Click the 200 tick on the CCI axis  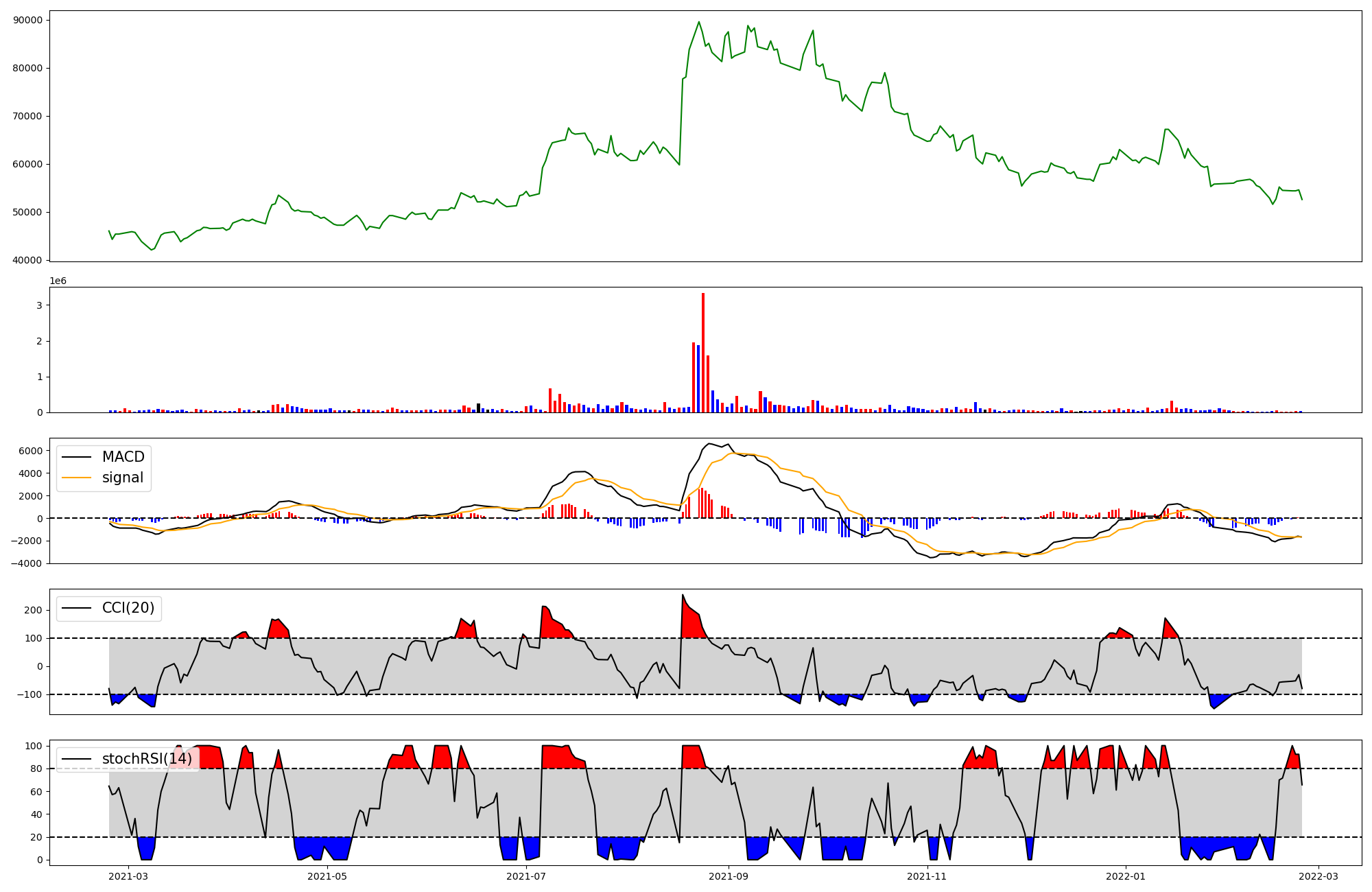pos(34,610)
